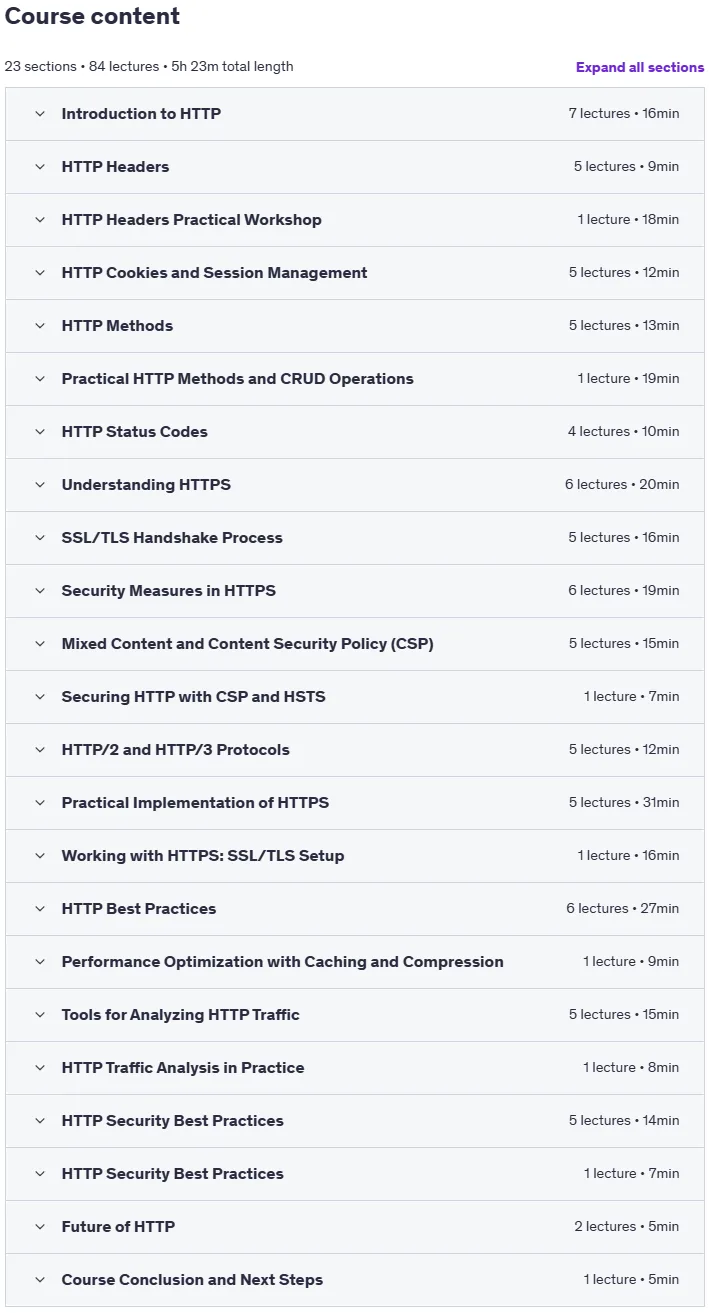Viewport: 709px width, 1313px height.
Task: Open Course Conclusion and Next Steps section
Action: coord(355,1280)
